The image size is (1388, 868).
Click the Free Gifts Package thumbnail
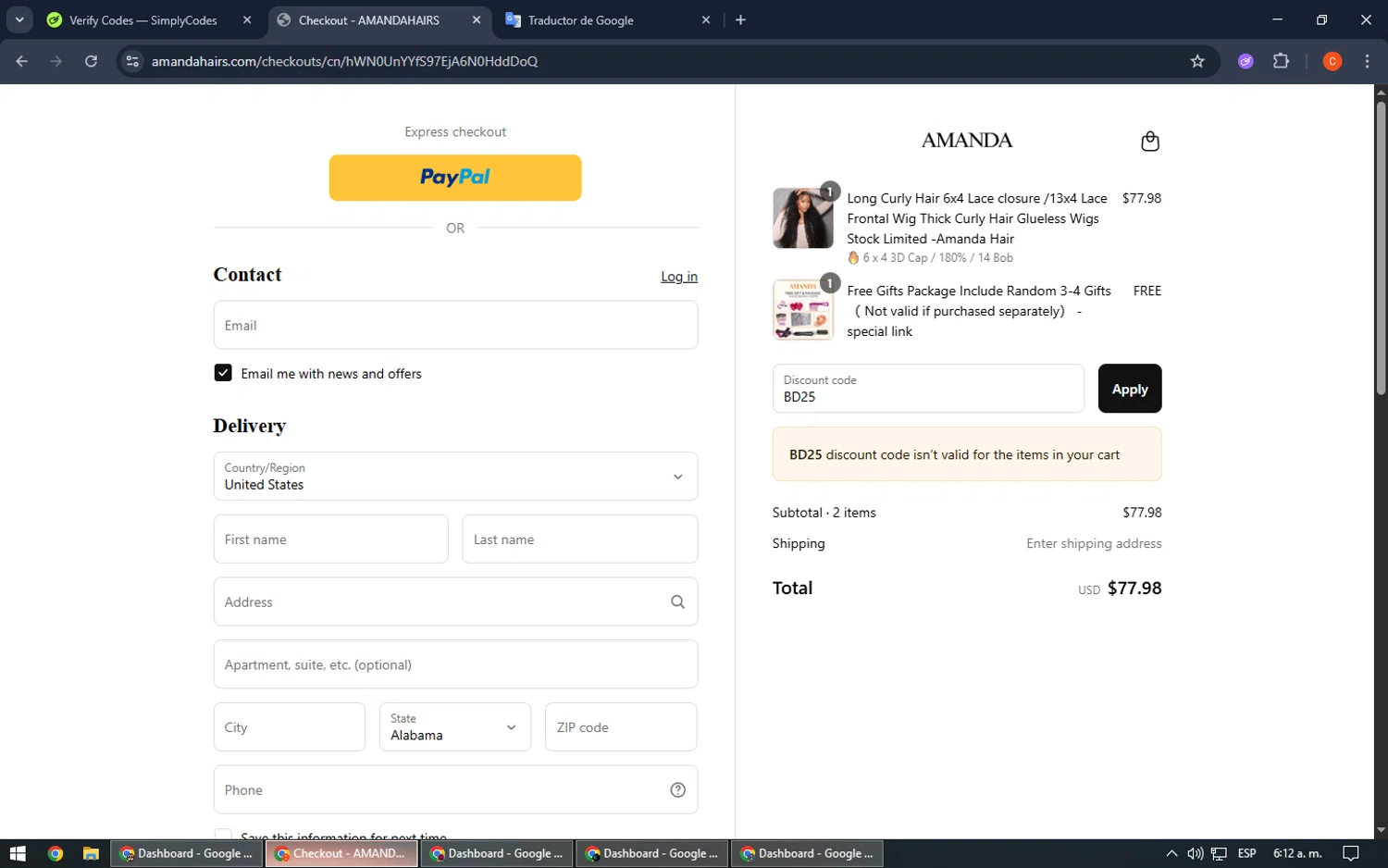803,310
